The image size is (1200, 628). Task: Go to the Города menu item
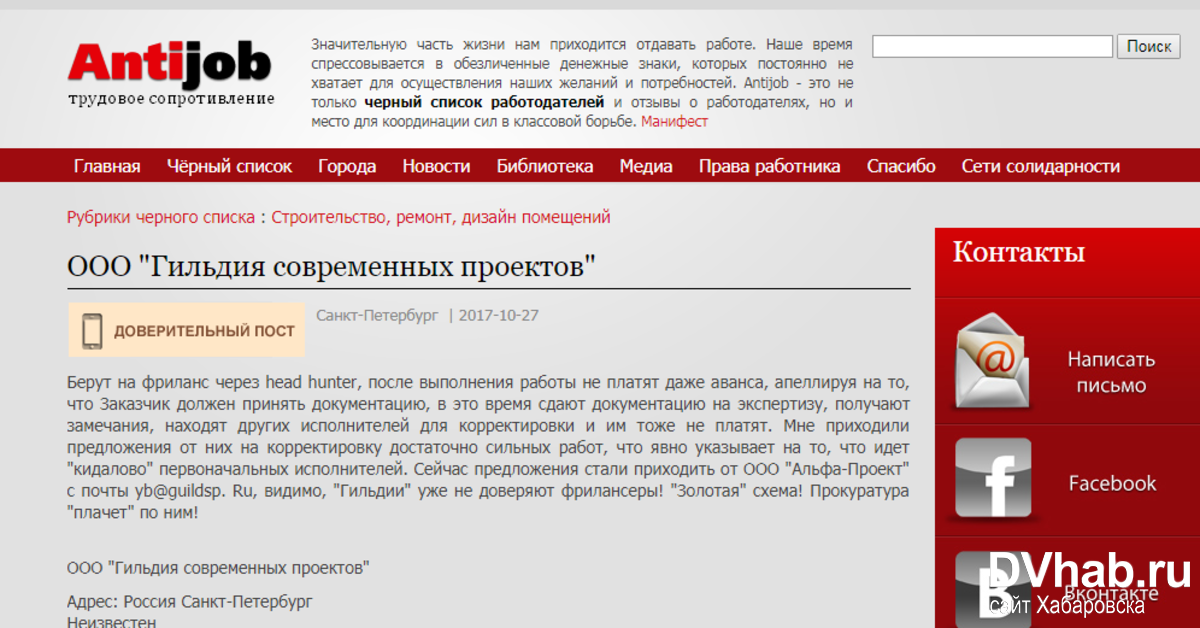[347, 166]
